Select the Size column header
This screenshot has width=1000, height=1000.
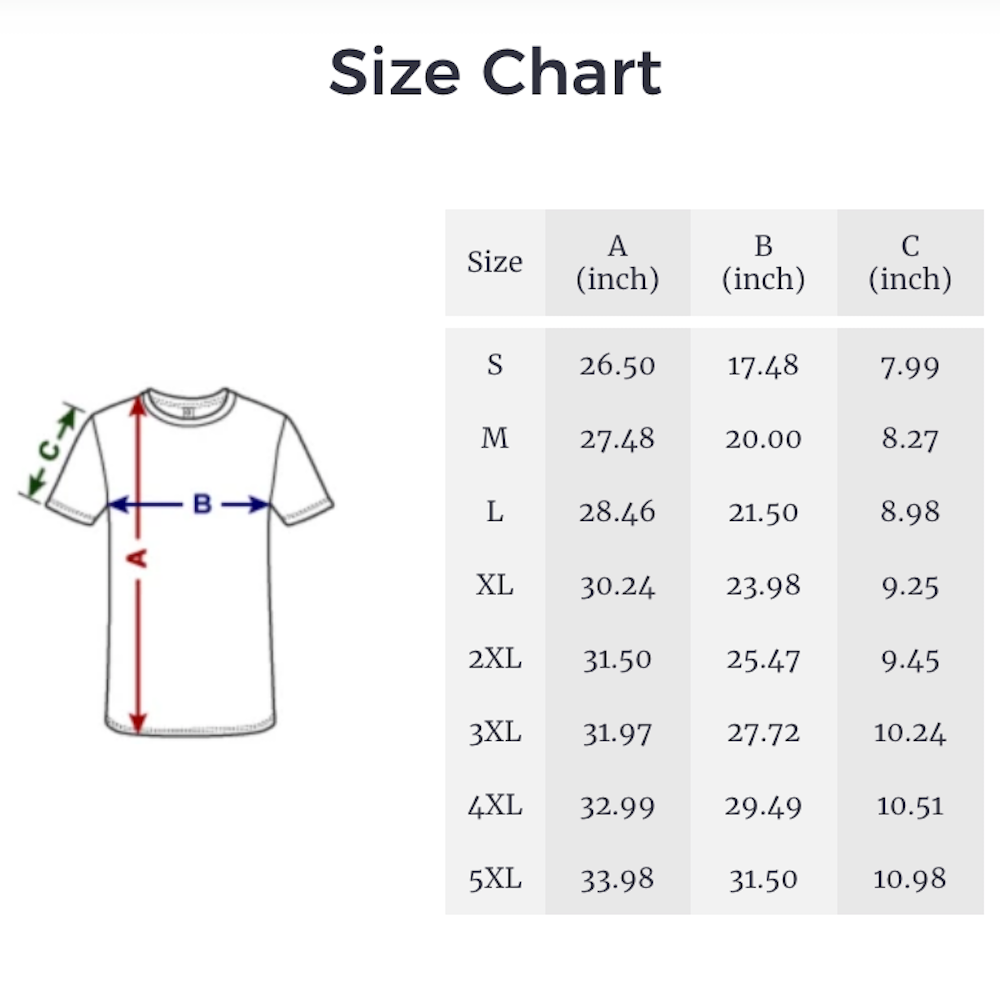(x=495, y=262)
